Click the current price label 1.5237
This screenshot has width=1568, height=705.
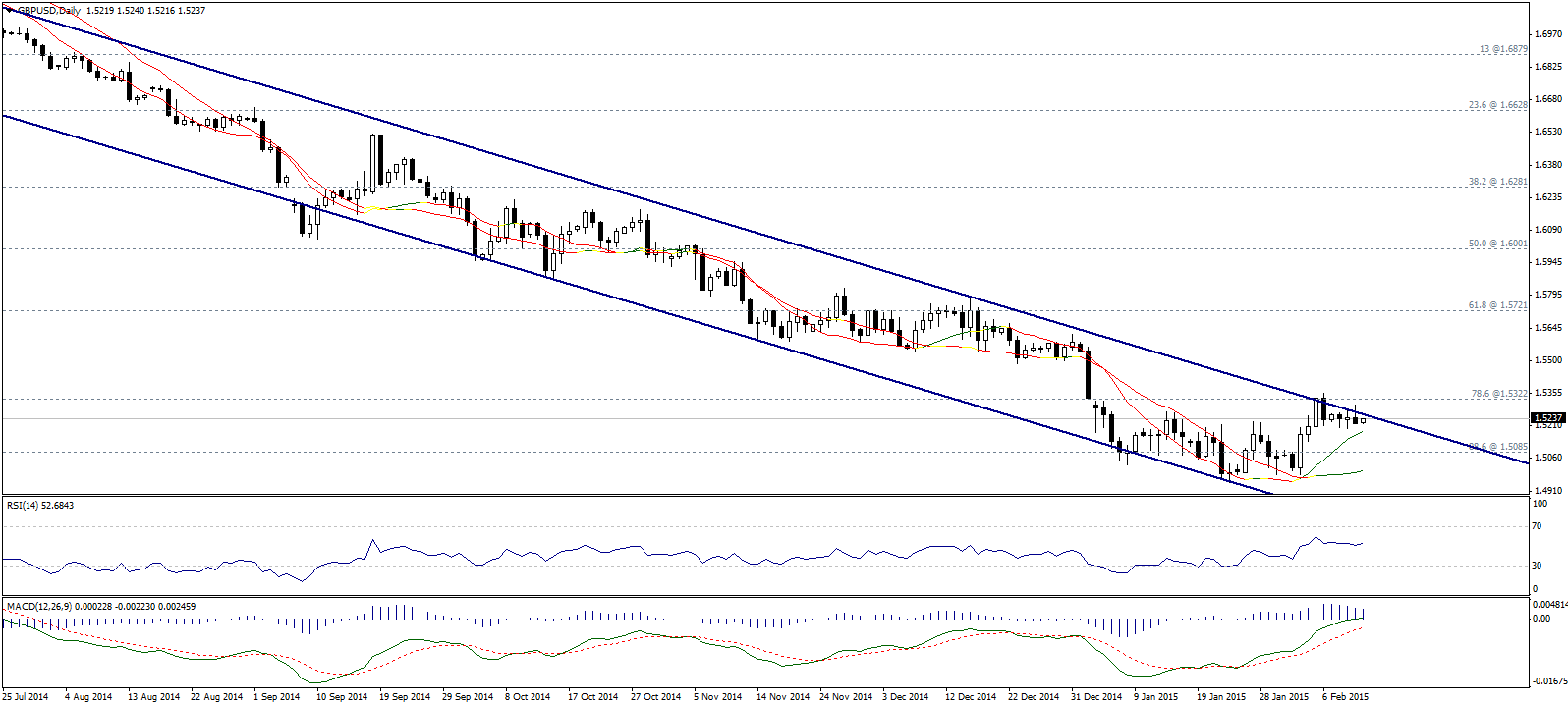tap(1547, 417)
